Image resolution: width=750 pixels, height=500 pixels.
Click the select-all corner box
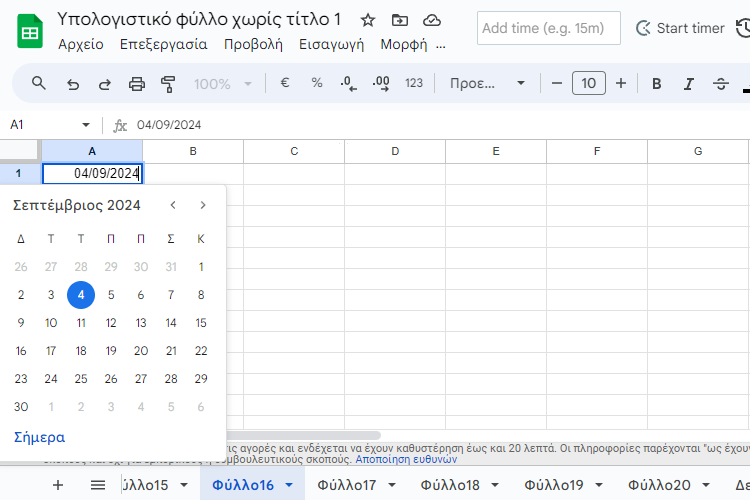coord(19,150)
